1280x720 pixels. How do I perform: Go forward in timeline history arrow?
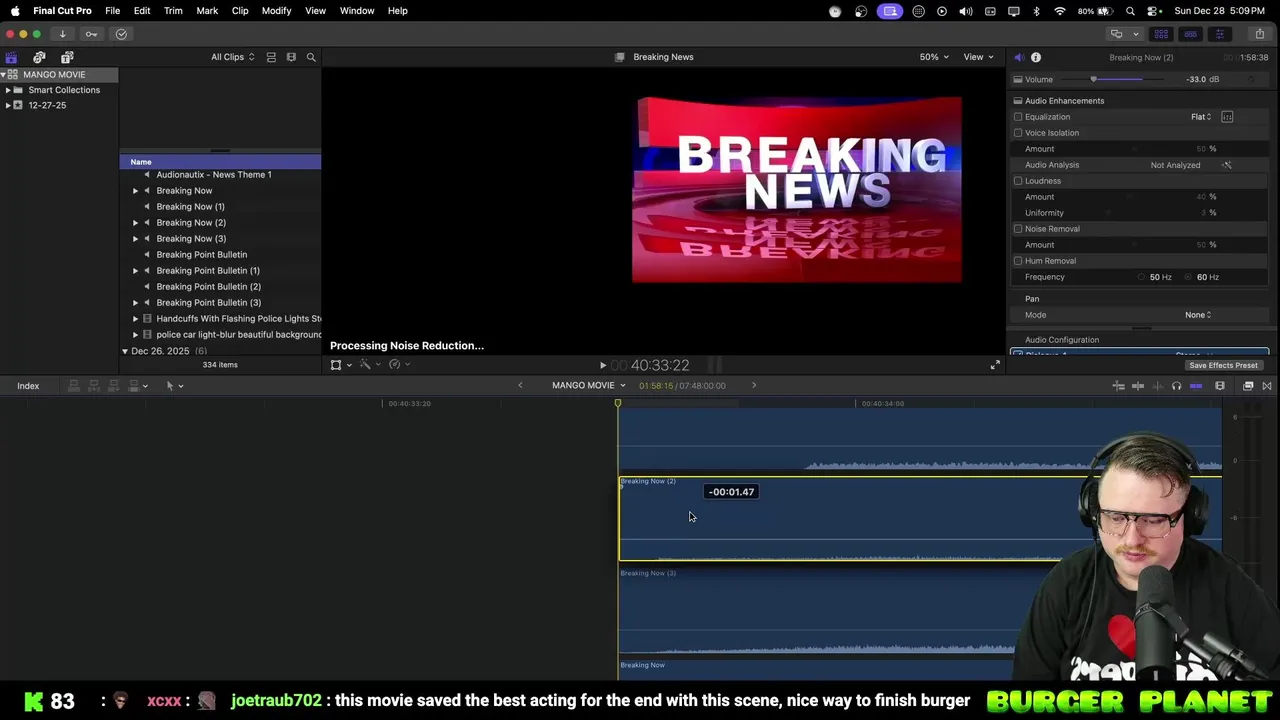click(754, 386)
